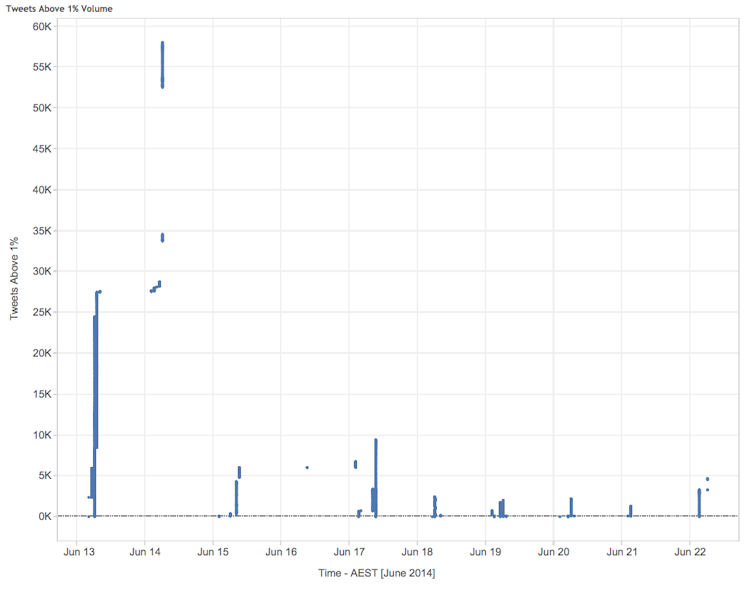
Task: Select the Jun 20 data spike near 2K
Action: [571, 507]
